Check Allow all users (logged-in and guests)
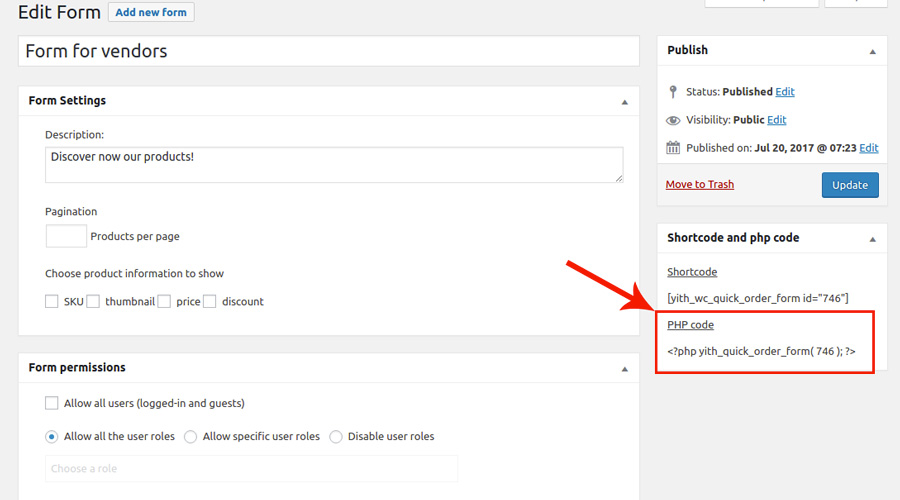The width and height of the screenshot is (900, 500). [x=52, y=403]
